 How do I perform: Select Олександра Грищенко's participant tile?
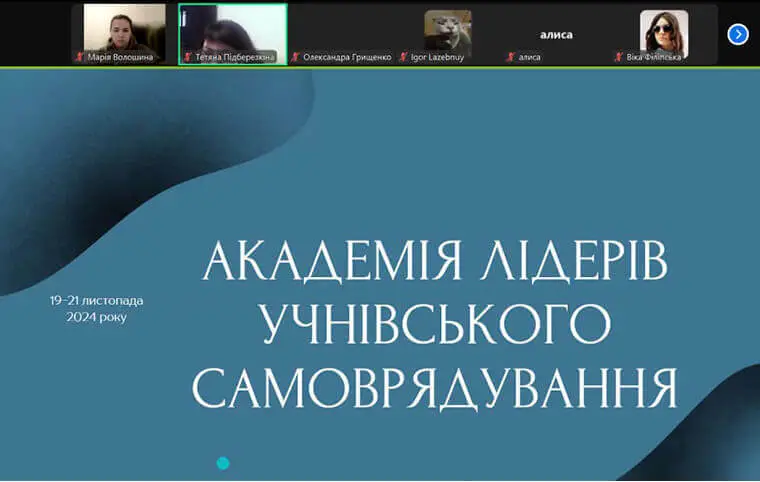pos(341,34)
